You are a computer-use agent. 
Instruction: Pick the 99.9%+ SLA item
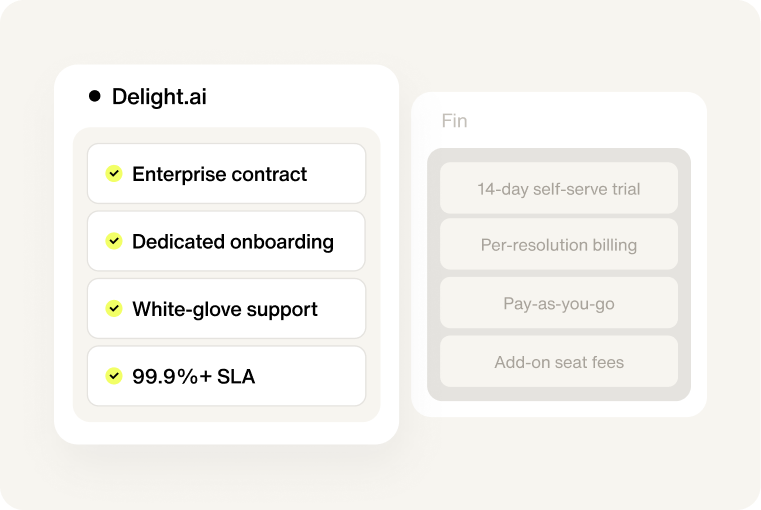[226, 376]
